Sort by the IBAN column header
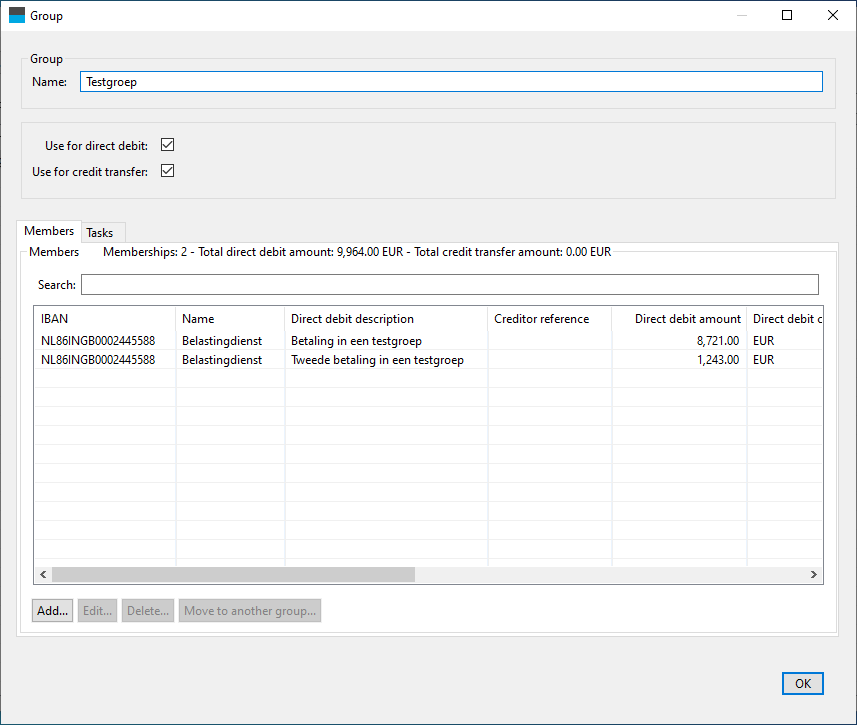The height and width of the screenshot is (725, 857). 105,319
